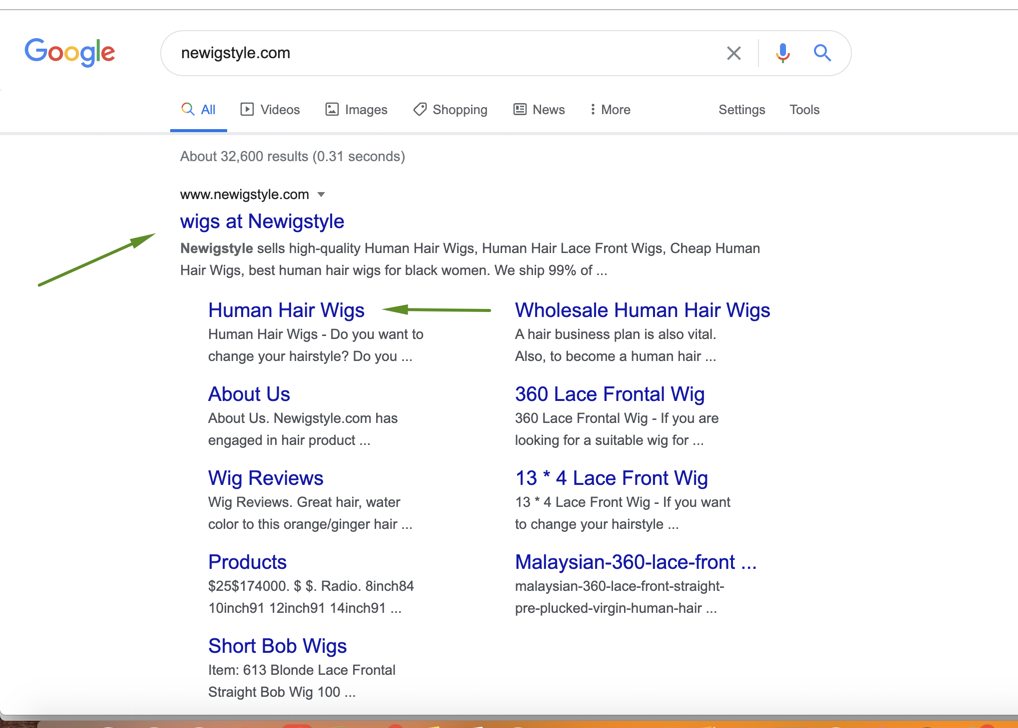Click the Shopping tab tag icon
Screen dimensions: 1018x728
pos(420,109)
